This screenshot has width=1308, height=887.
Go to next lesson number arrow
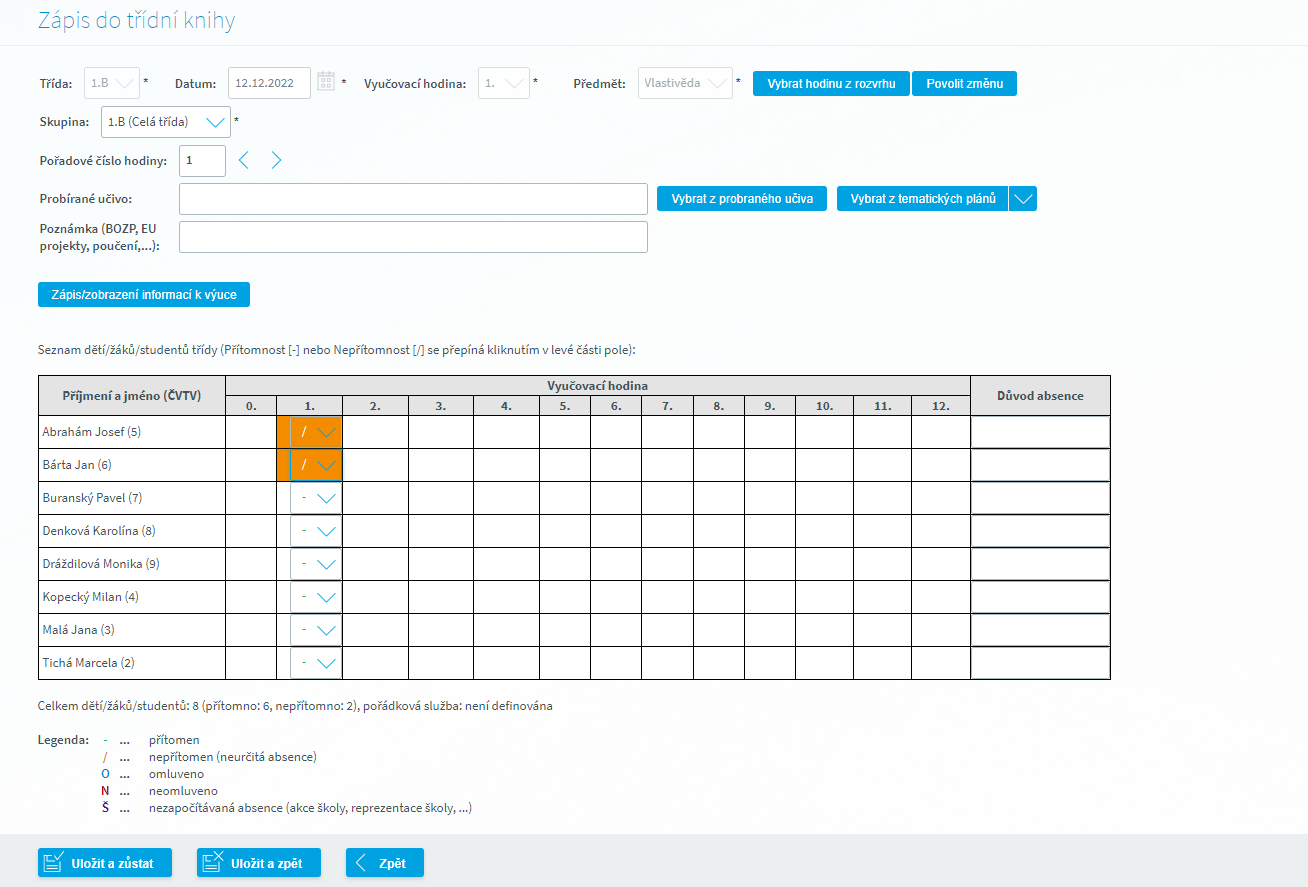point(277,160)
